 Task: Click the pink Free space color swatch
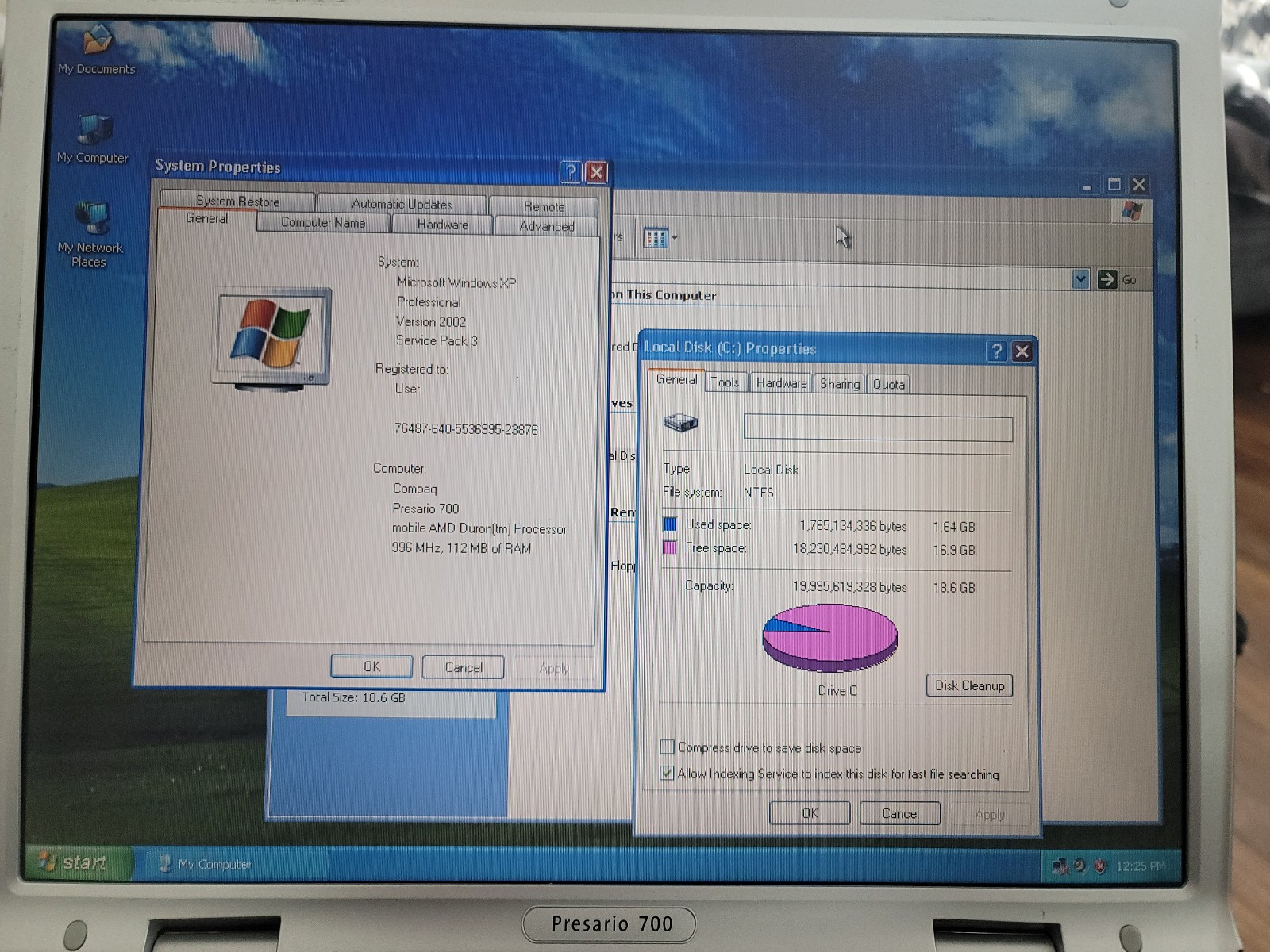(x=669, y=547)
